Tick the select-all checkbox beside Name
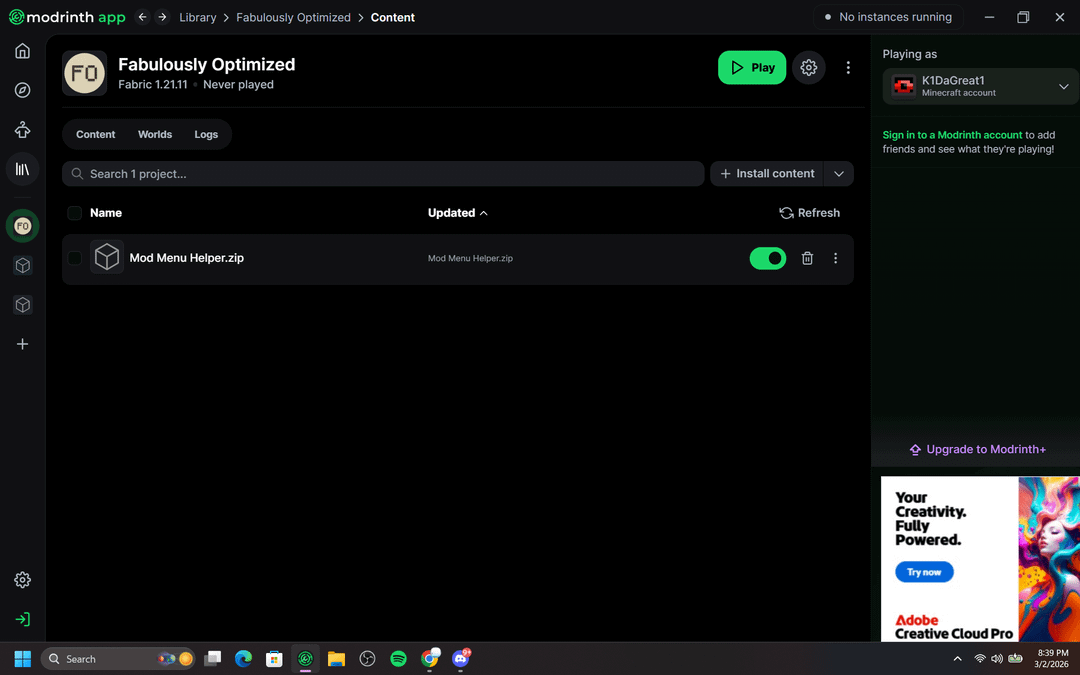 coord(75,213)
